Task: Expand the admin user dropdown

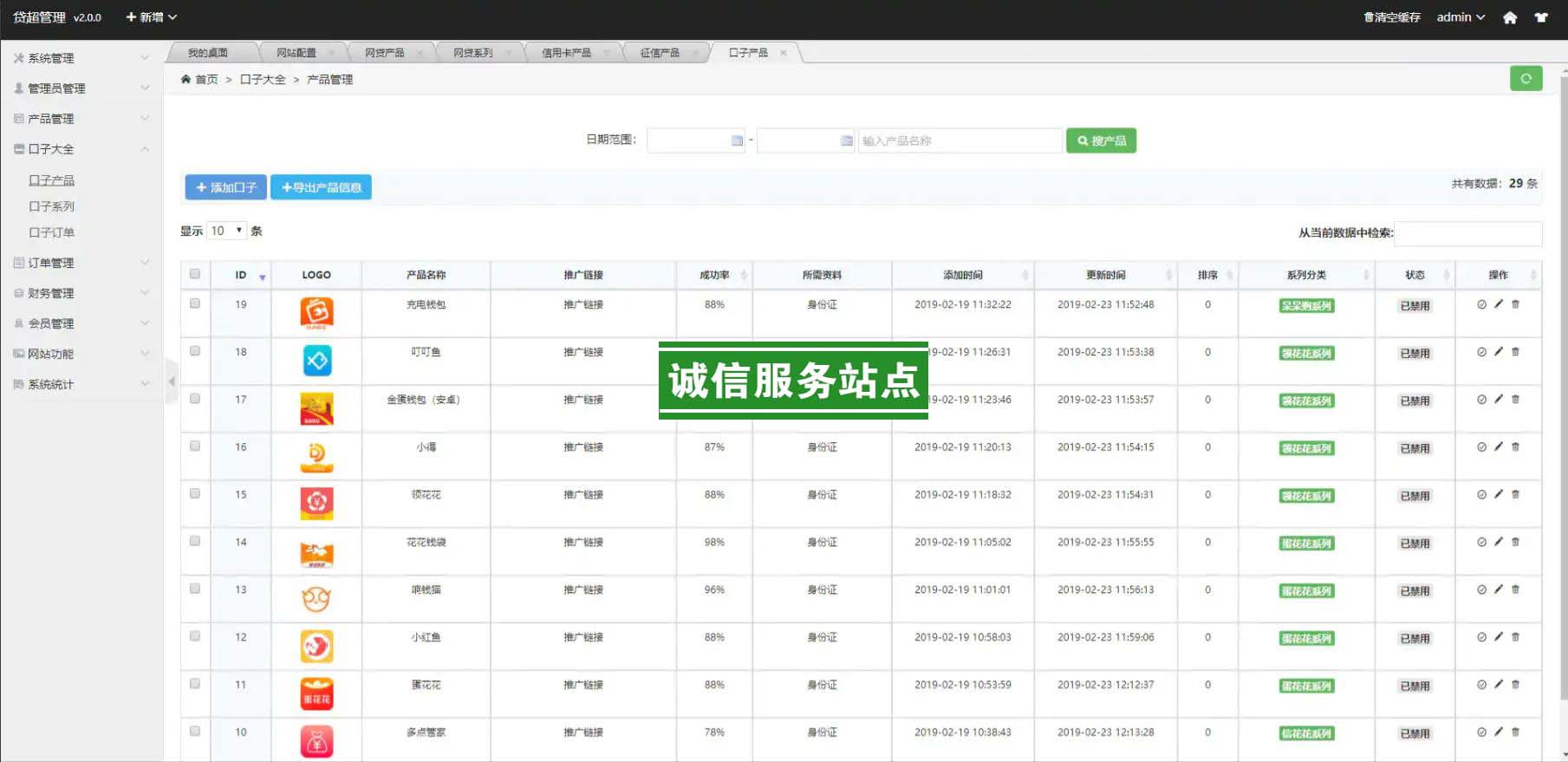Action: pyautogui.click(x=1461, y=17)
